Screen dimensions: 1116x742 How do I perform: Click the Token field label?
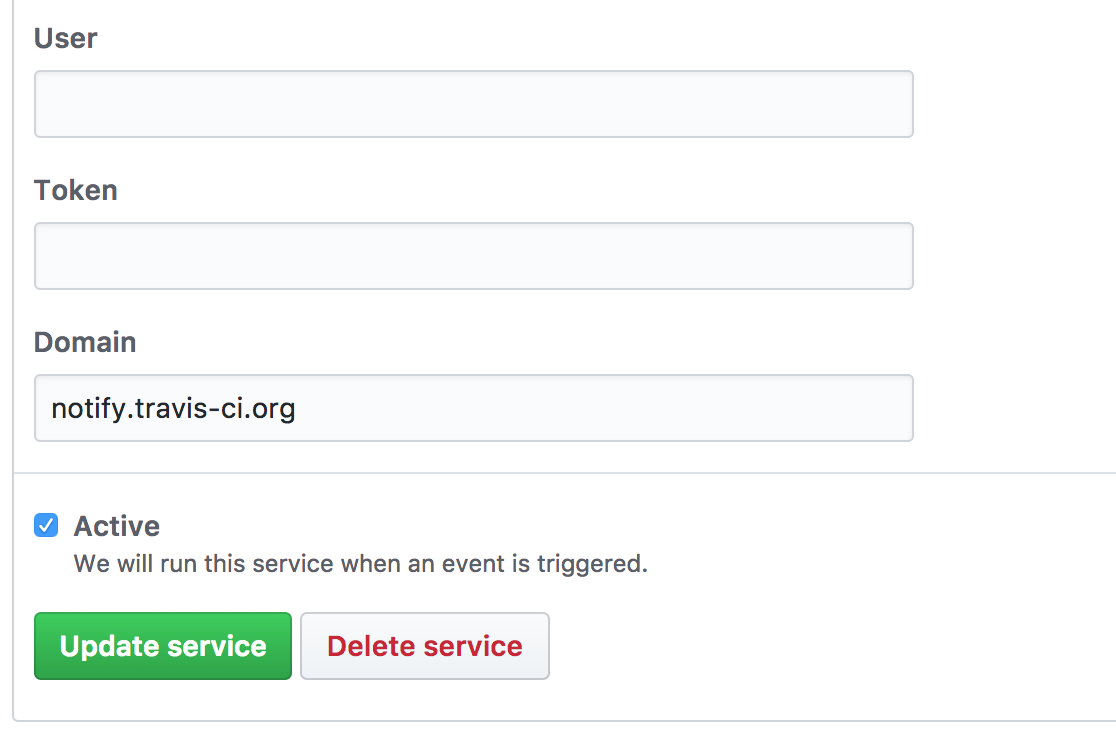point(75,191)
